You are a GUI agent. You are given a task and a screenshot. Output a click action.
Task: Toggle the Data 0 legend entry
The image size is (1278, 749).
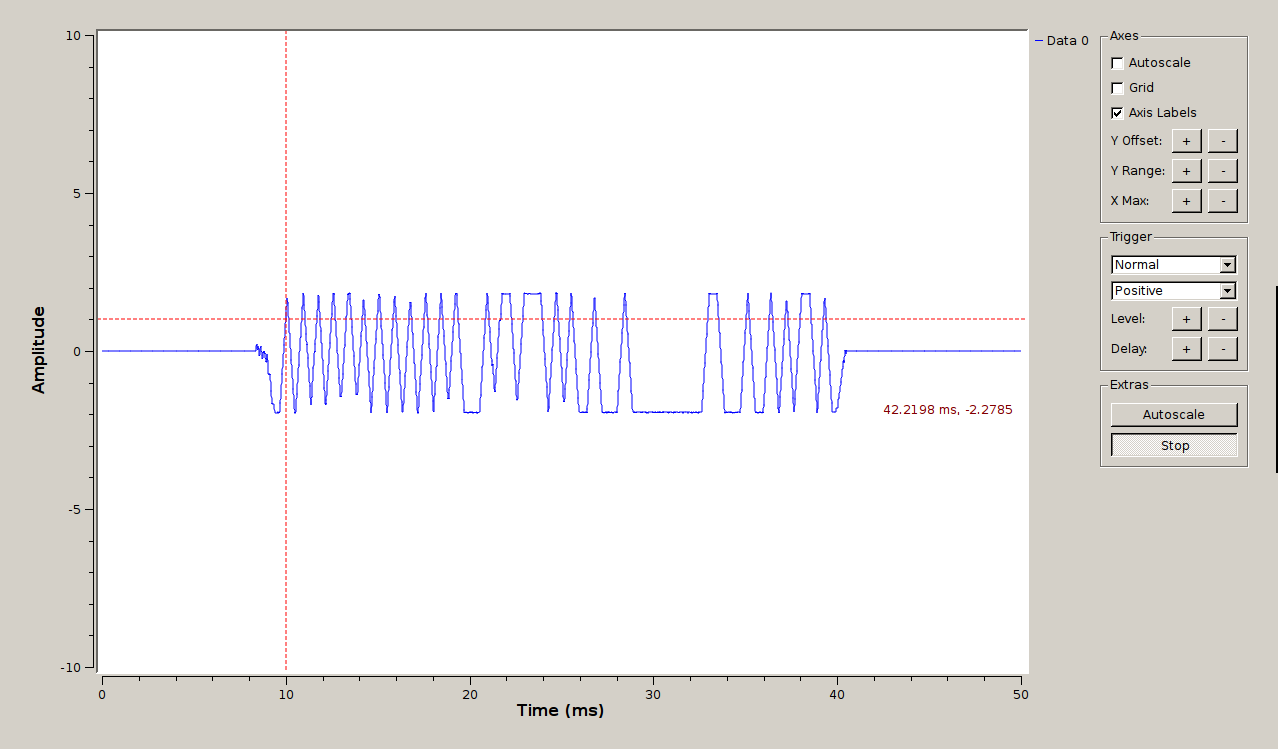[1061, 41]
